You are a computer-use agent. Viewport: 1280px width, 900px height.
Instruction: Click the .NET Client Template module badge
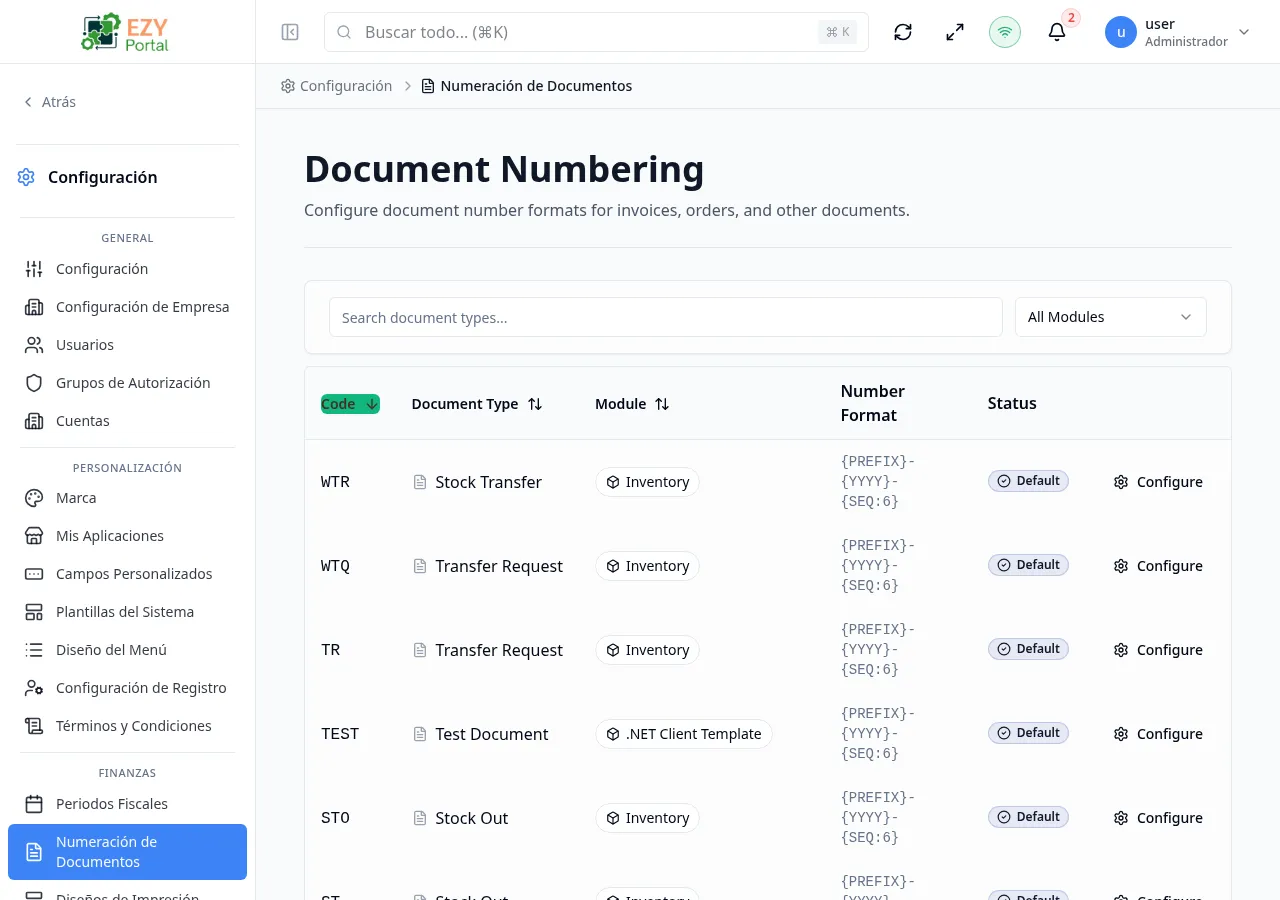pyautogui.click(x=683, y=734)
